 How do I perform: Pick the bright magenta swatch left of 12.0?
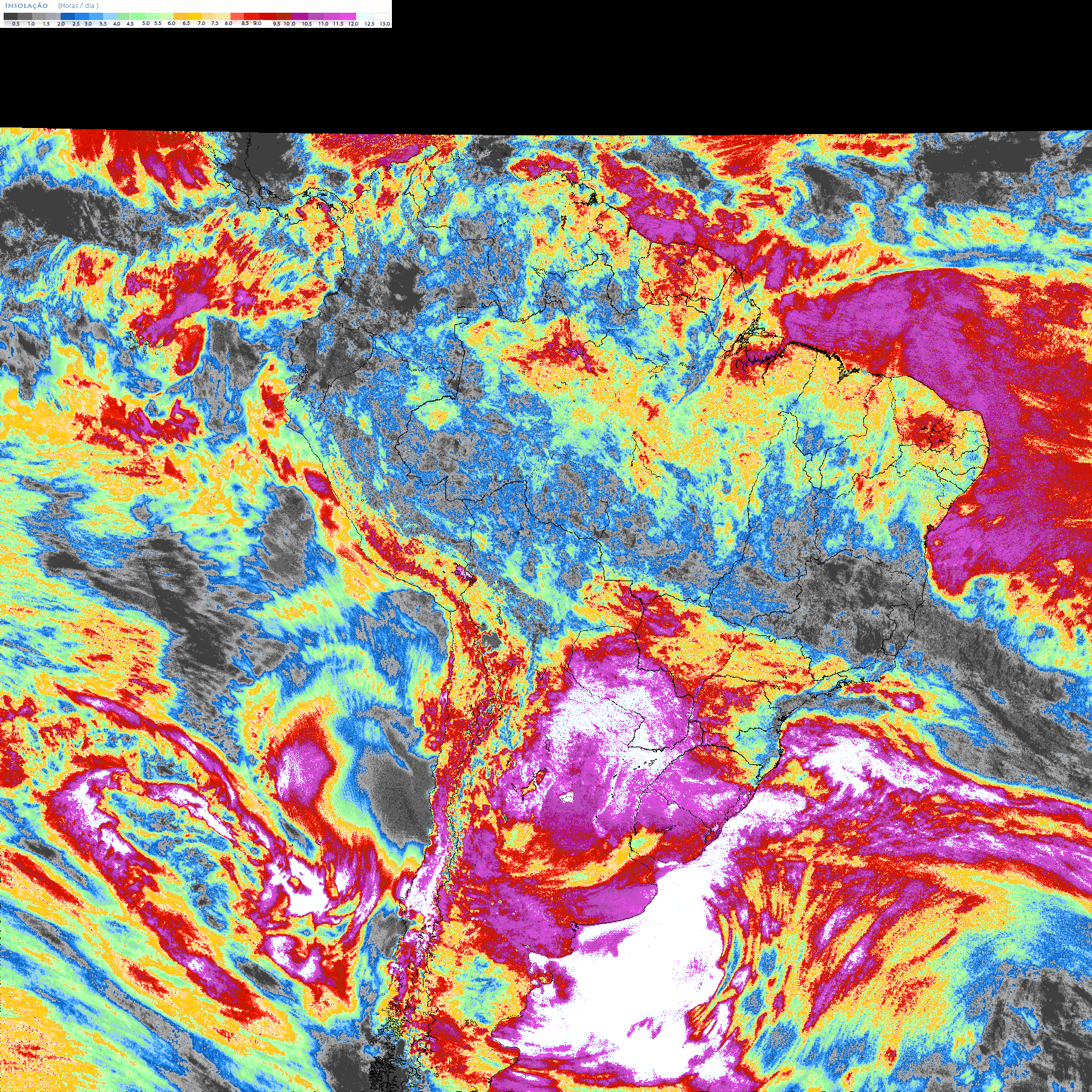pos(348,16)
